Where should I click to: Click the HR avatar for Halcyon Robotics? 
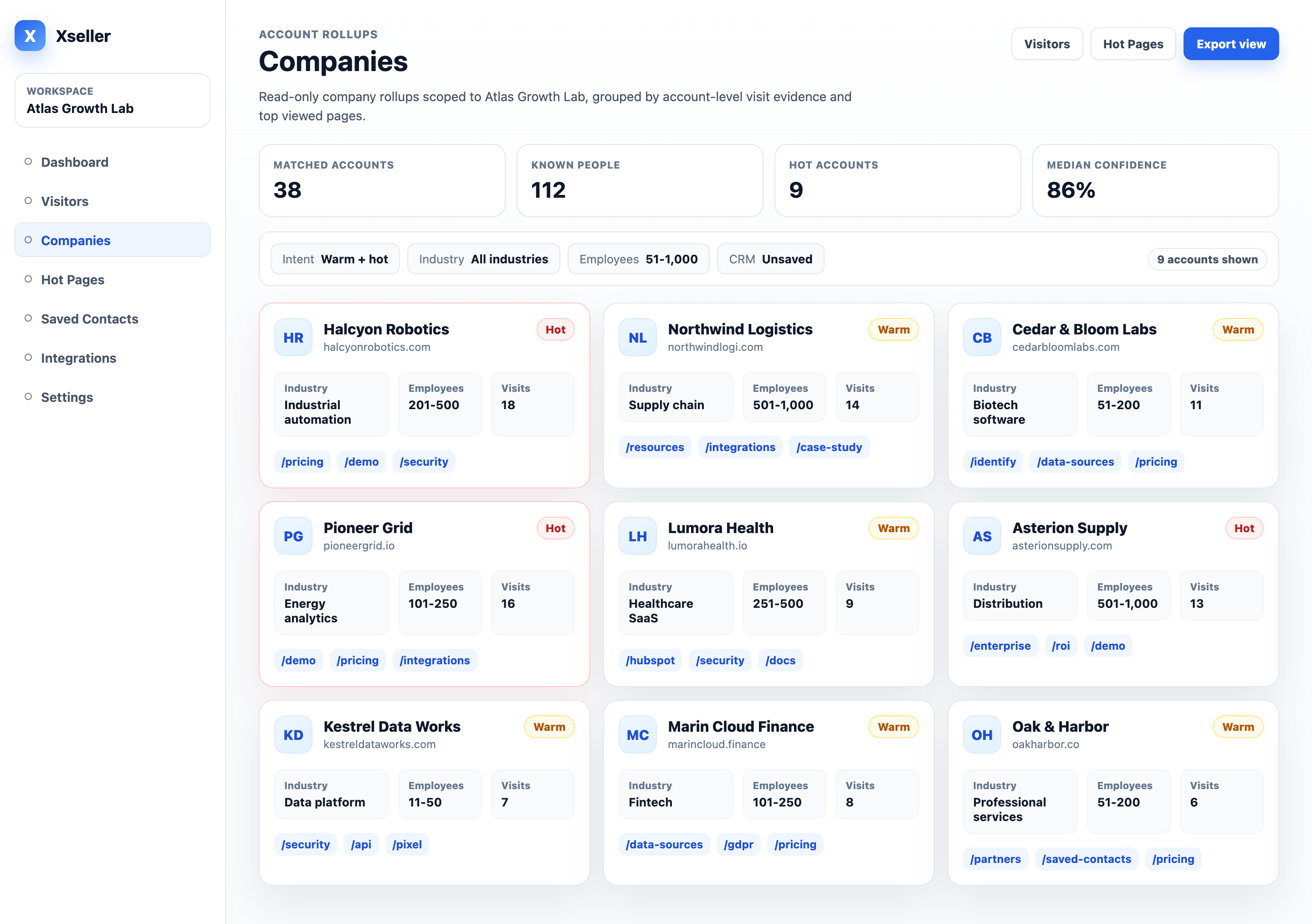[293, 337]
